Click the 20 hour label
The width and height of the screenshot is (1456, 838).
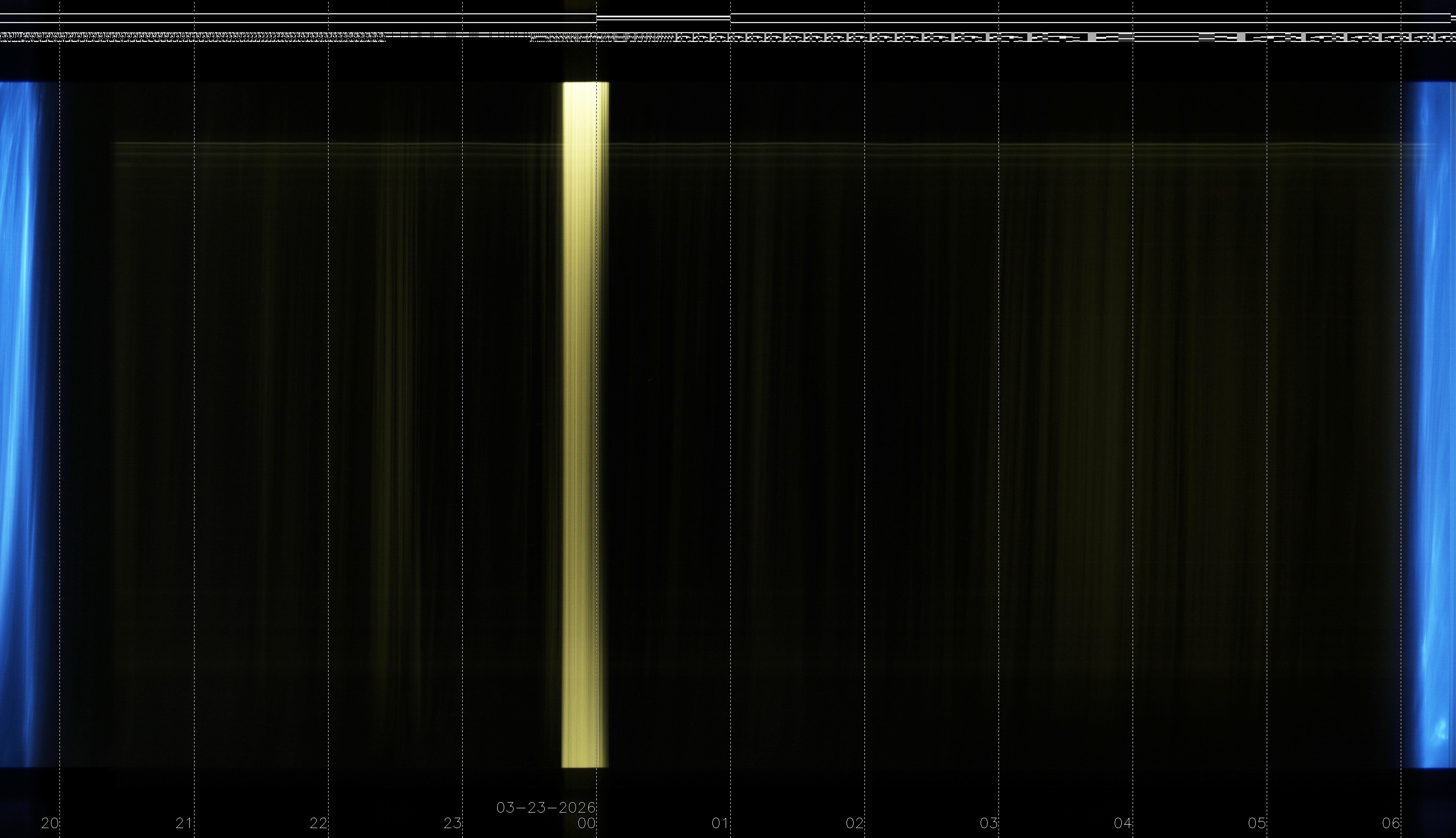50,823
